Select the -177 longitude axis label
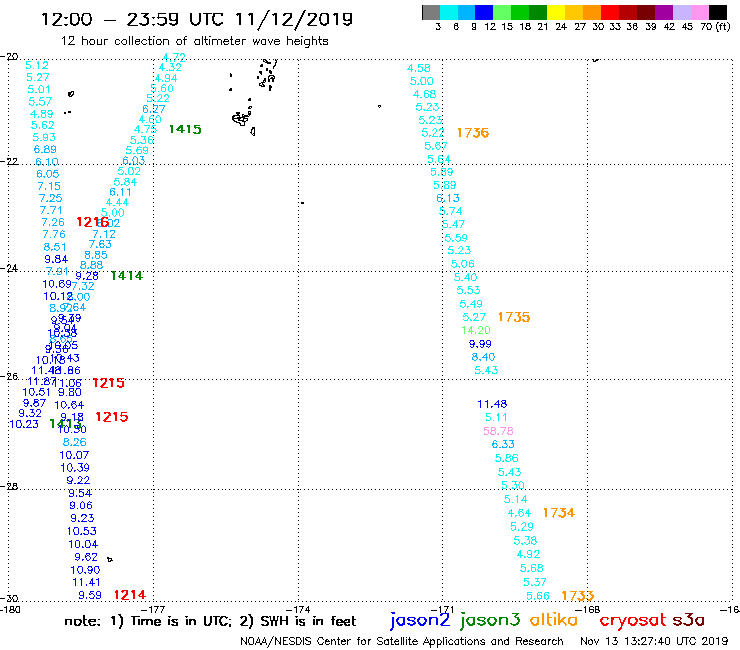The image size is (740, 650). [x=153, y=609]
